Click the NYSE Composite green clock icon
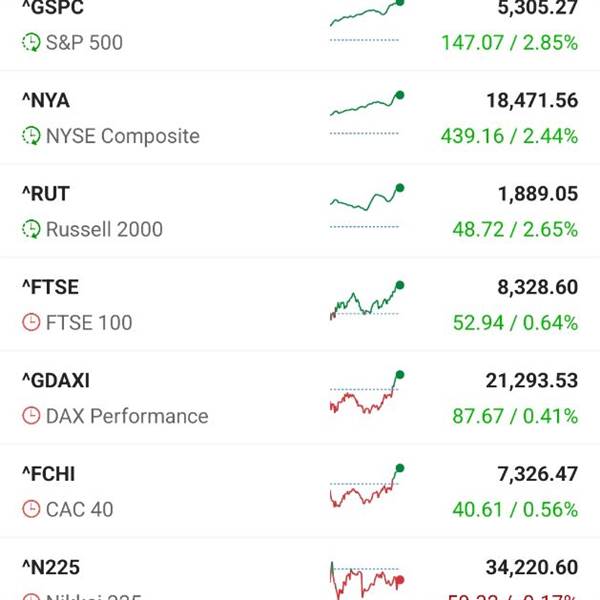600x600 pixels. [x=31, y=136]
